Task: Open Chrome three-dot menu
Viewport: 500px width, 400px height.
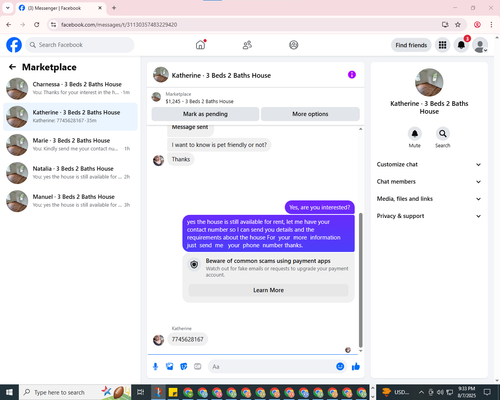Action: (x=491, y=25)
